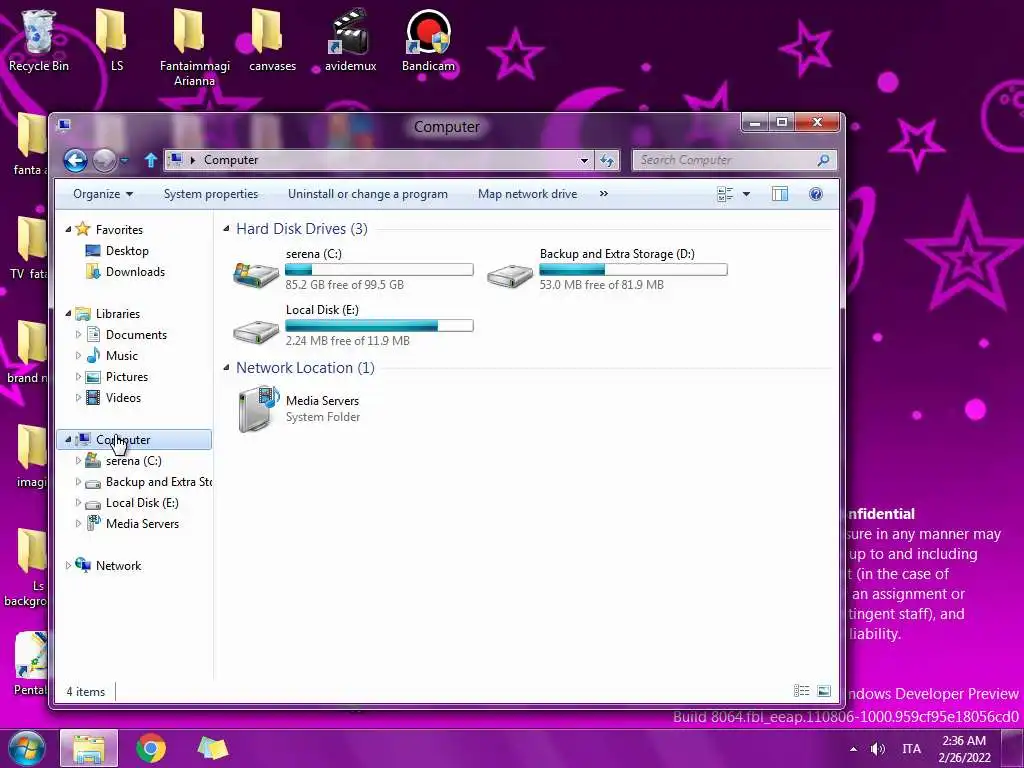
Task: Expand Backup and Extra Storage tree node
Action: pyautogui.click(x=78, y=482)
